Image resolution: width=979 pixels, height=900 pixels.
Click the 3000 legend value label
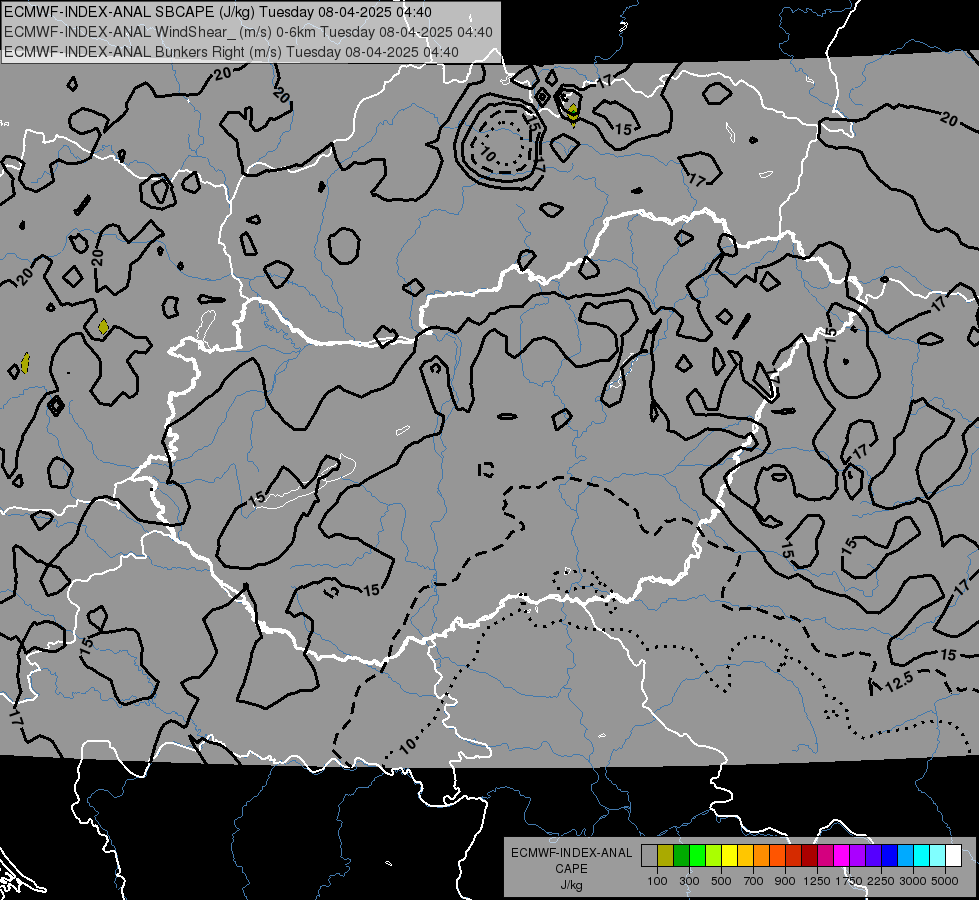click(x=913, y=881)
